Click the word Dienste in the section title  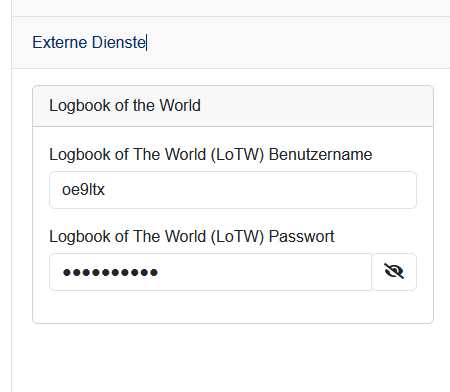(x=119, y=43)
